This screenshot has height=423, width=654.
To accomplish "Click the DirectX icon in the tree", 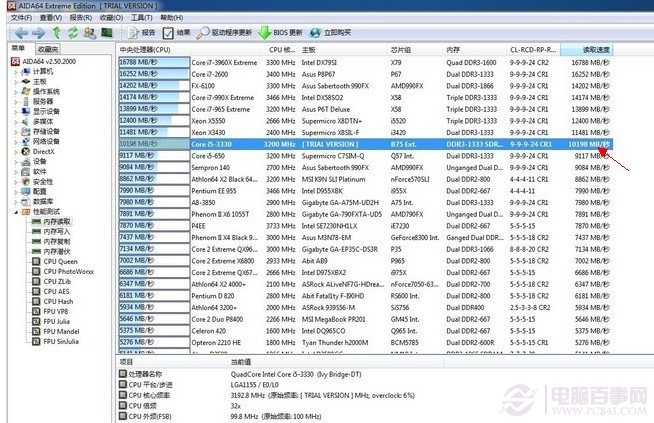I will tap(26, 151).
